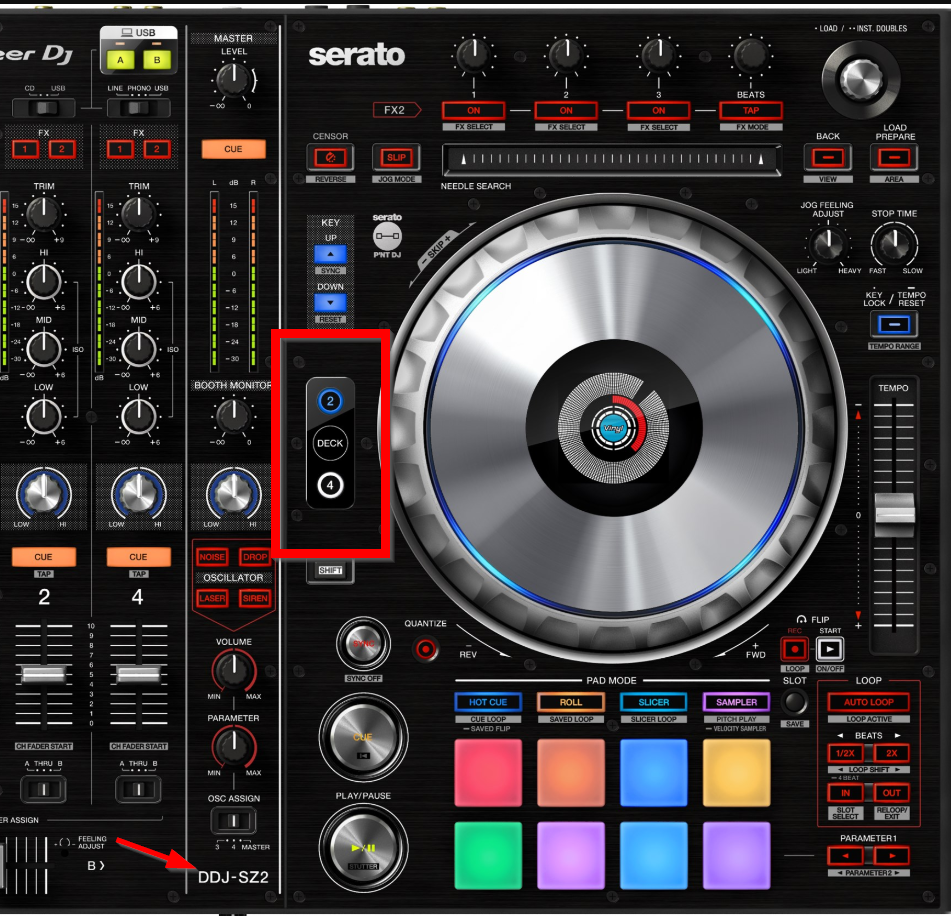This screenshot has width=951, height=916.
Task: Click channel 4 TRIM knob
Action: 138,214
